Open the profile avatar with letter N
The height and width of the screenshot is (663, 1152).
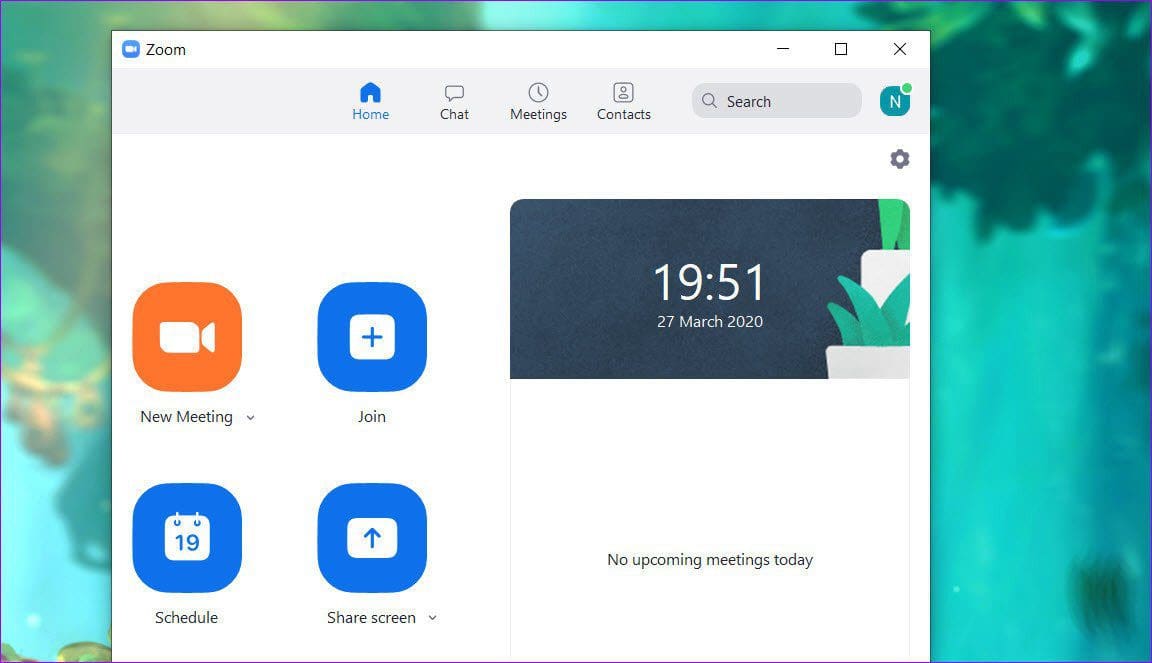click(895, 101)
